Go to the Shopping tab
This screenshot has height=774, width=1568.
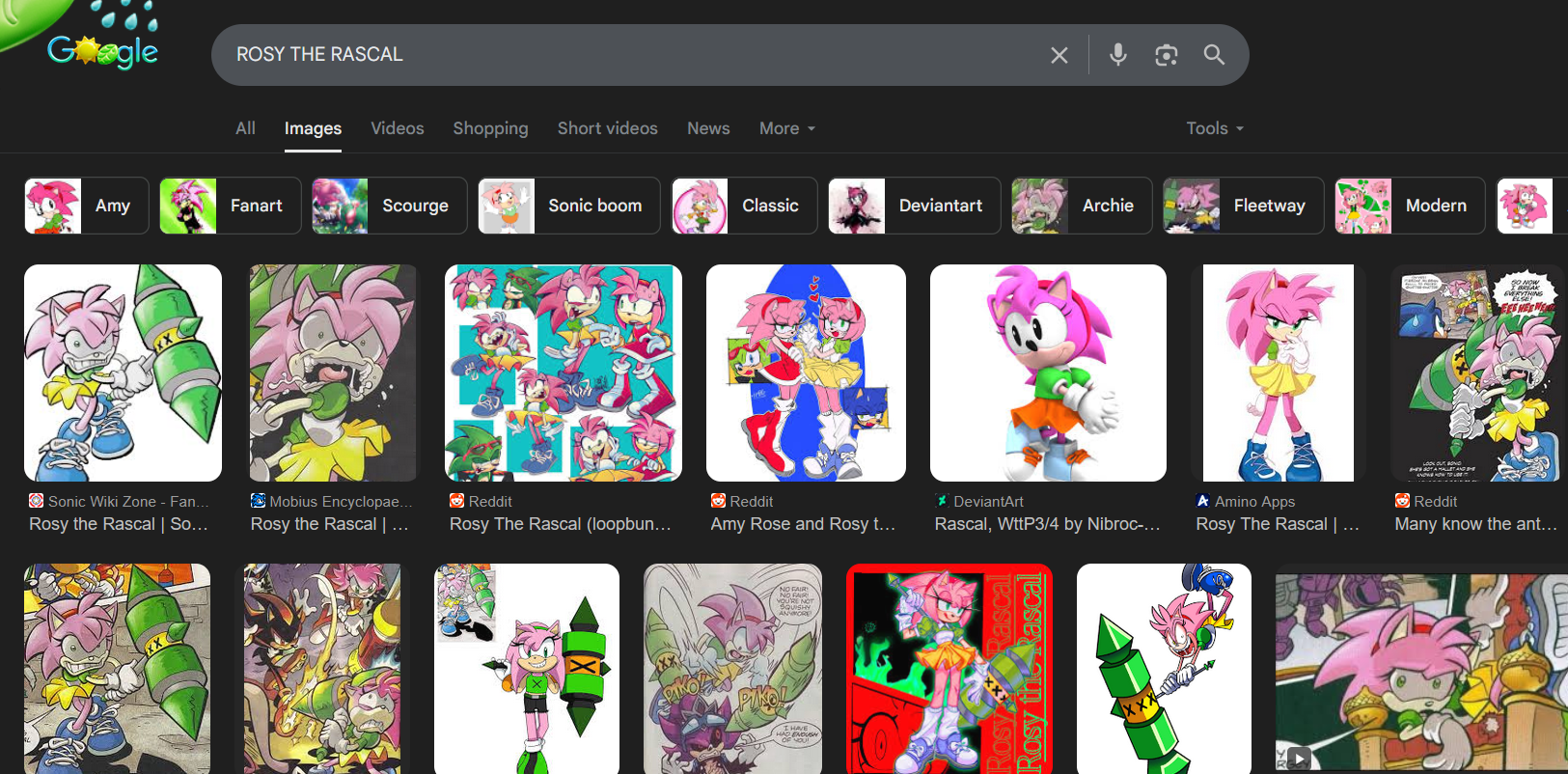click(x=491, y=128)
